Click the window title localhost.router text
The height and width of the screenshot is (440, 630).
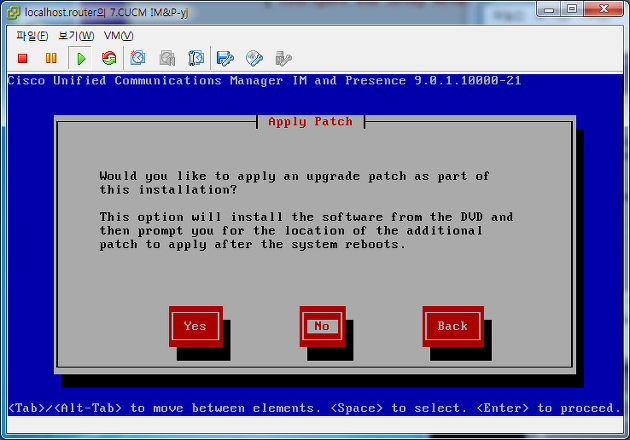coord(106,12)
